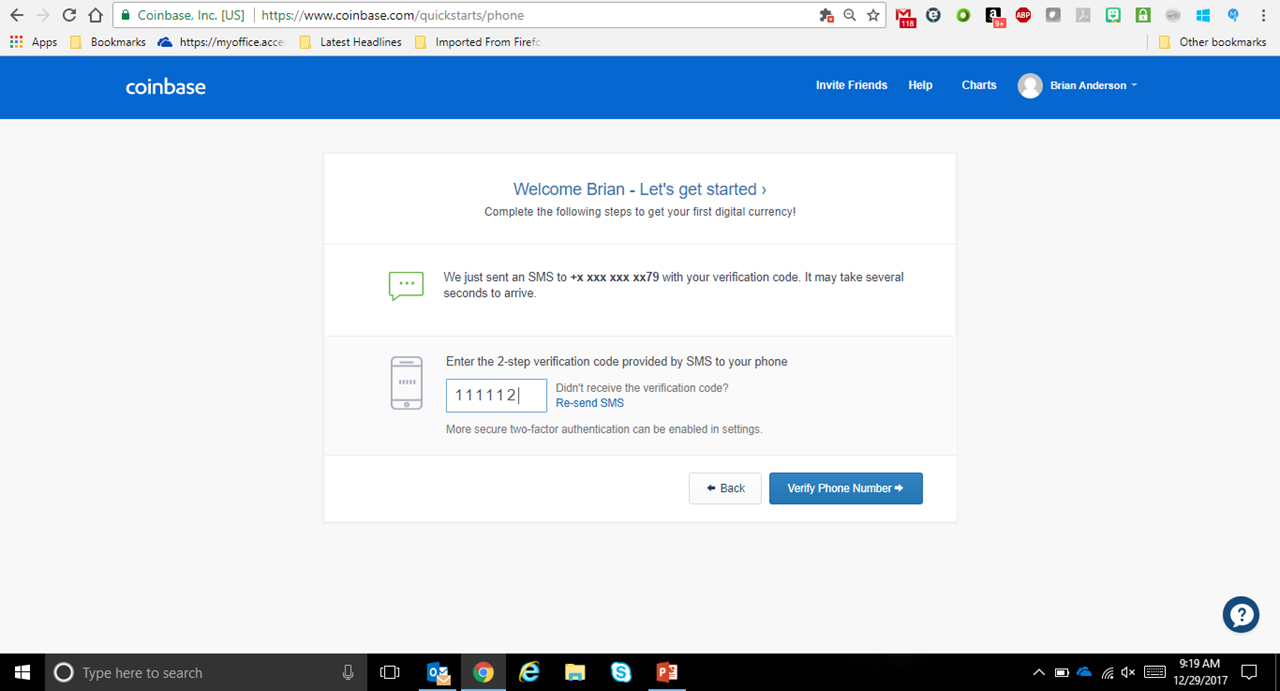Click the browser home icon
1280x691 pixels.
click(x=95, y=15)
